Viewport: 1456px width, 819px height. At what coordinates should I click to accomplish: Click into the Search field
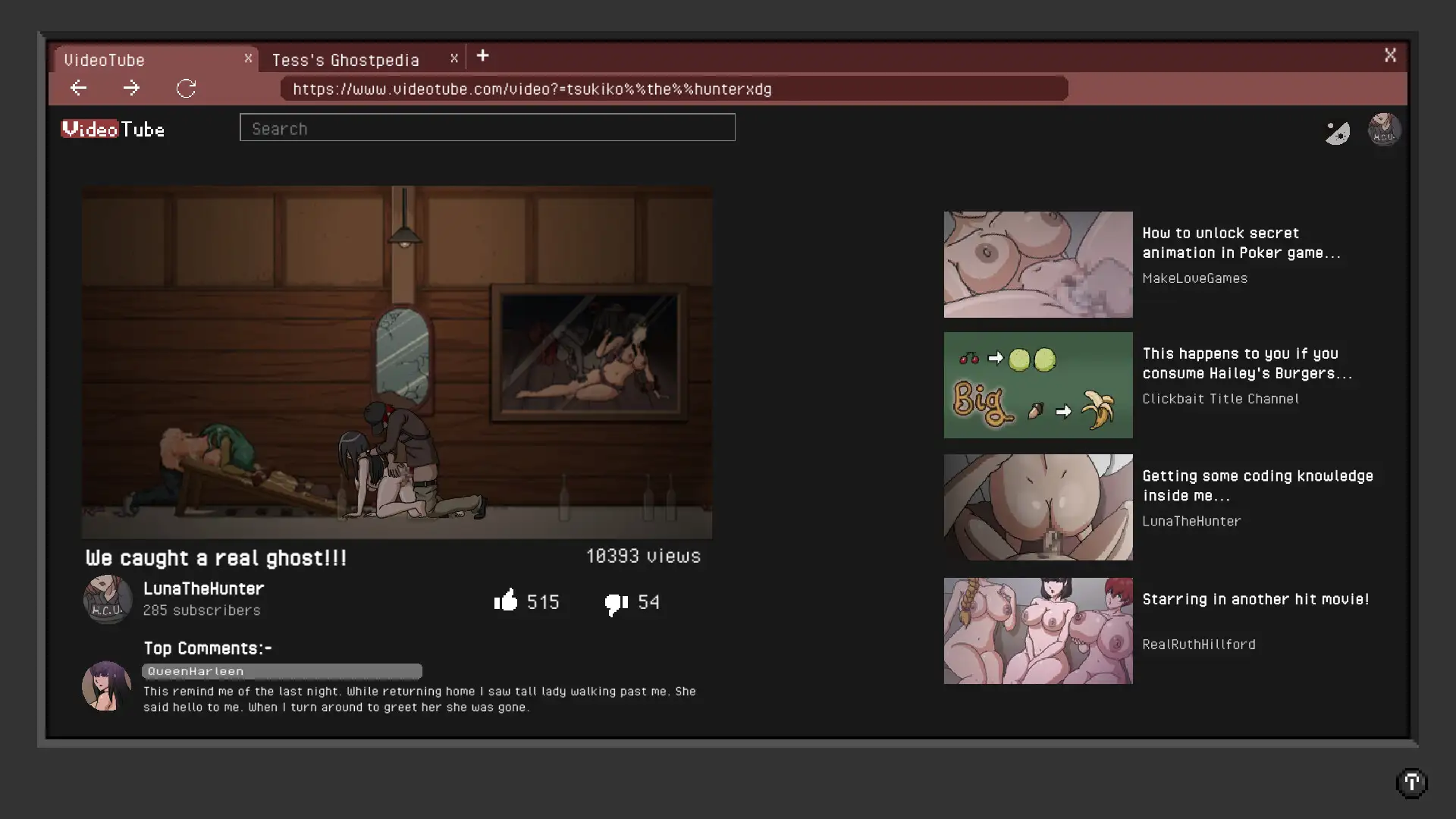click(x=487, y=127)
